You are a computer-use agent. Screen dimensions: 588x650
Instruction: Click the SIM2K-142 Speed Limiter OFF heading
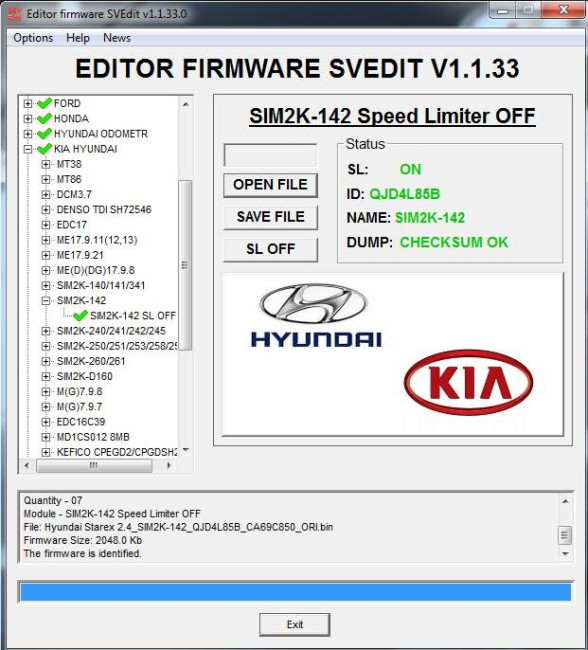tap(392, 116)
